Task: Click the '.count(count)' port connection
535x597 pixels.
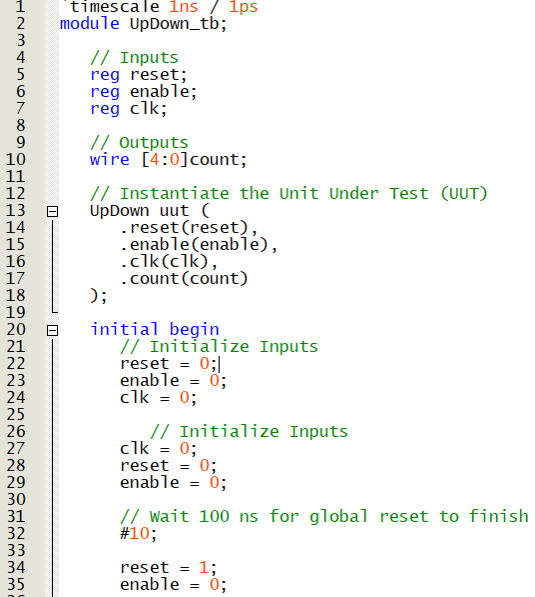Action: tap(184, 279)
